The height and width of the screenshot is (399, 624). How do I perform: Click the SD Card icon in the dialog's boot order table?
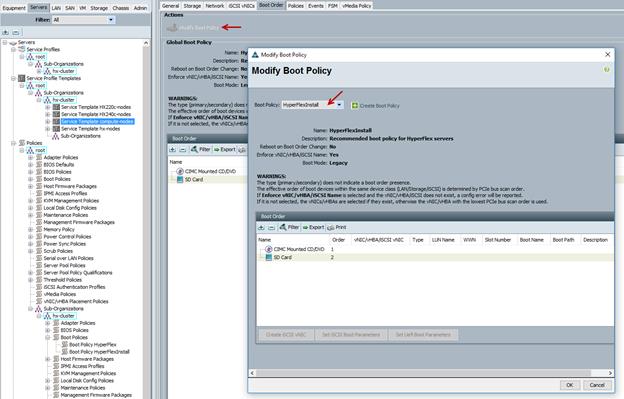click(269, 257)
